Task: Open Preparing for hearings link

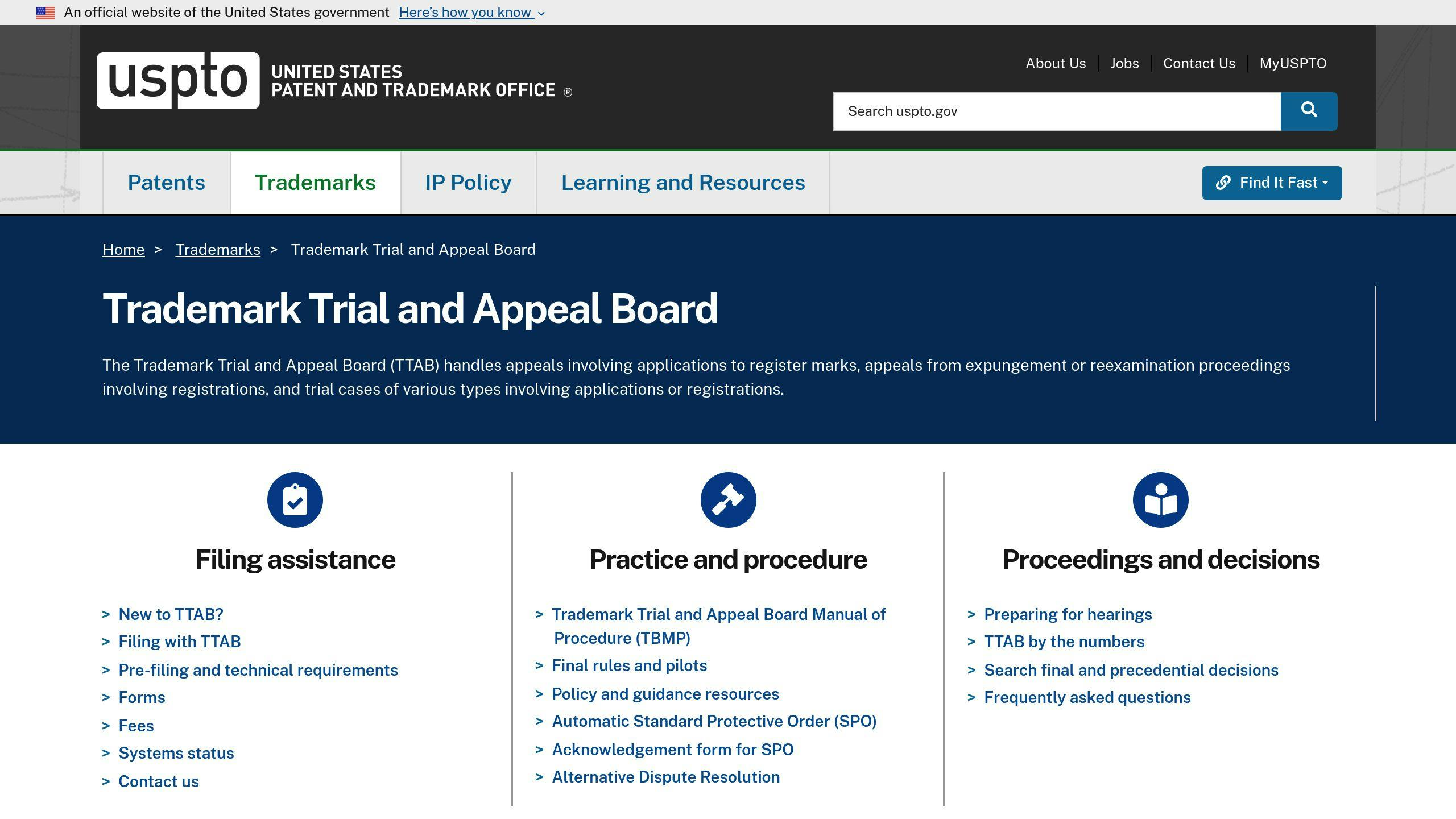Action: pyautogui.click(x=1068, y=614)
